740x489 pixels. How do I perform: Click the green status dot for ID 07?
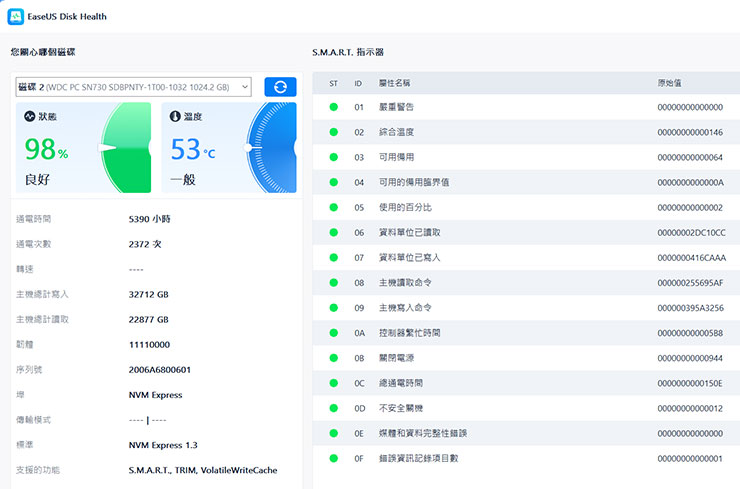pyautogui.click(x=334, y=257)
